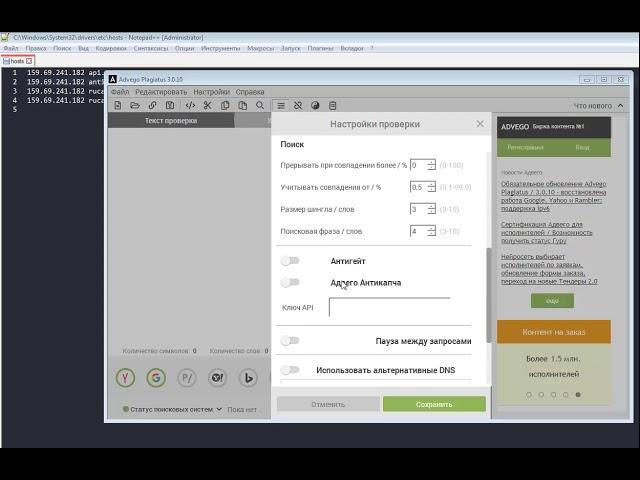The height and width of the screenshot is (480, 640).
Task: Select the Yandex search engine icon
Action: 125,378
